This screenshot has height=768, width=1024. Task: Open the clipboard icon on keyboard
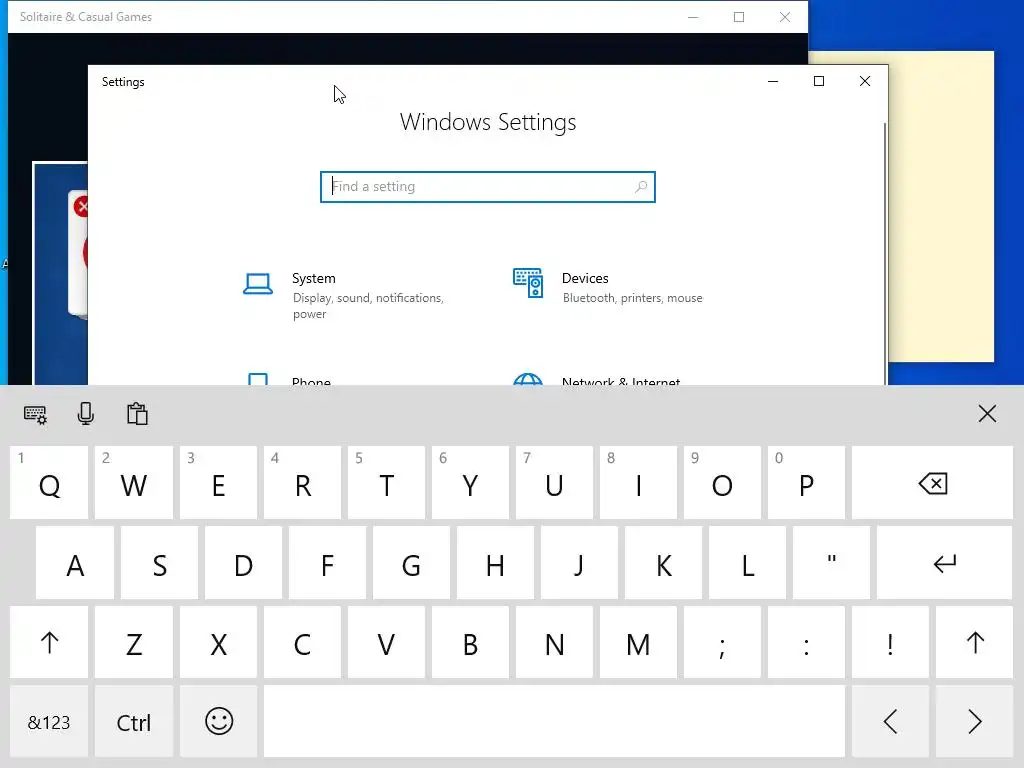[x=137, y=414]
